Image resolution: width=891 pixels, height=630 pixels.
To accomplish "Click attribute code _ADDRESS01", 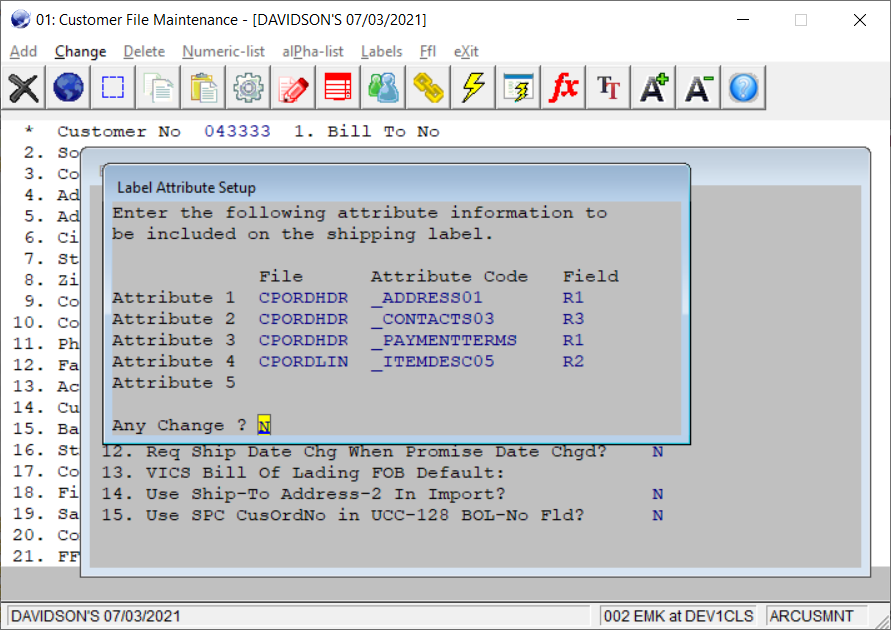I will 427,298.
